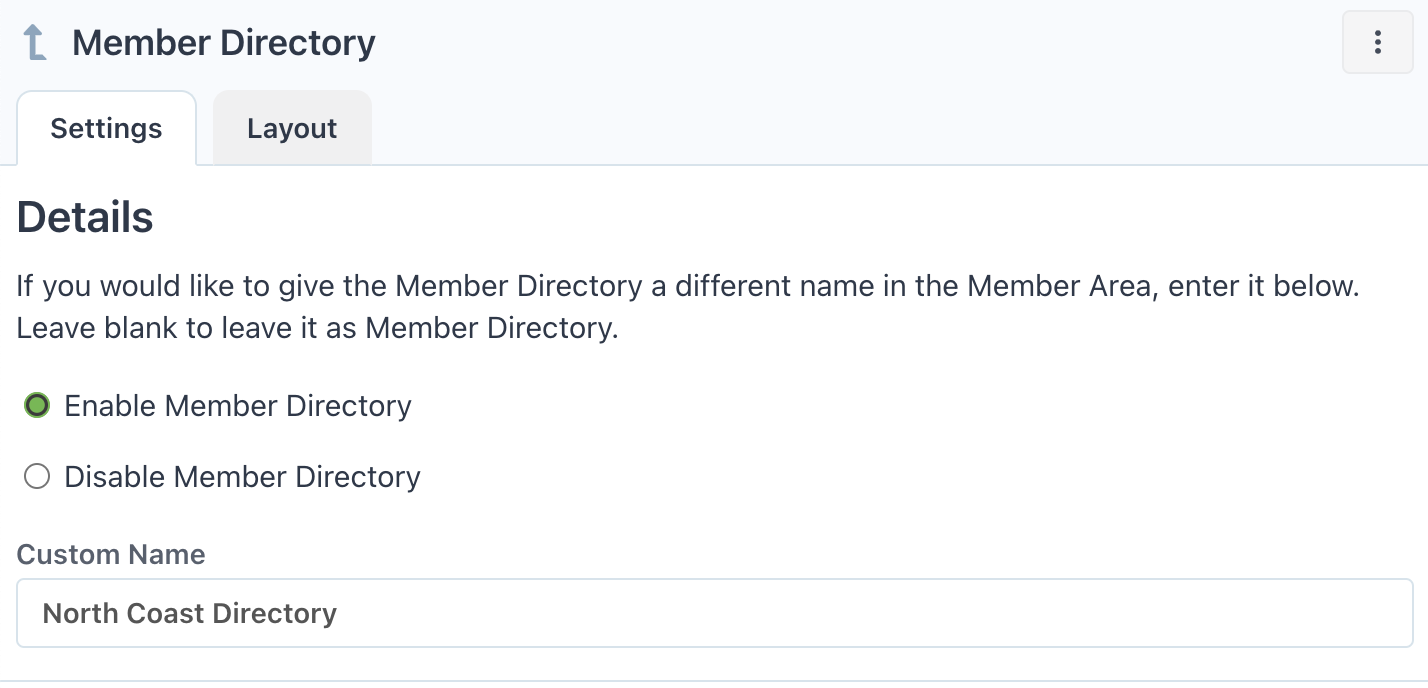Click the Member Directory page title

click(224, 43)
